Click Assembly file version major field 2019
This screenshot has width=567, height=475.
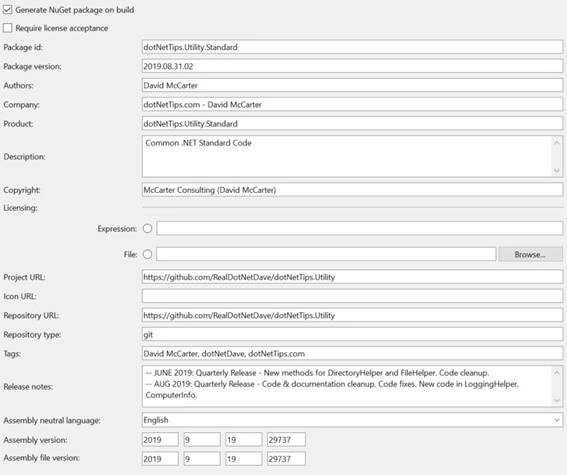coord(160,458)
